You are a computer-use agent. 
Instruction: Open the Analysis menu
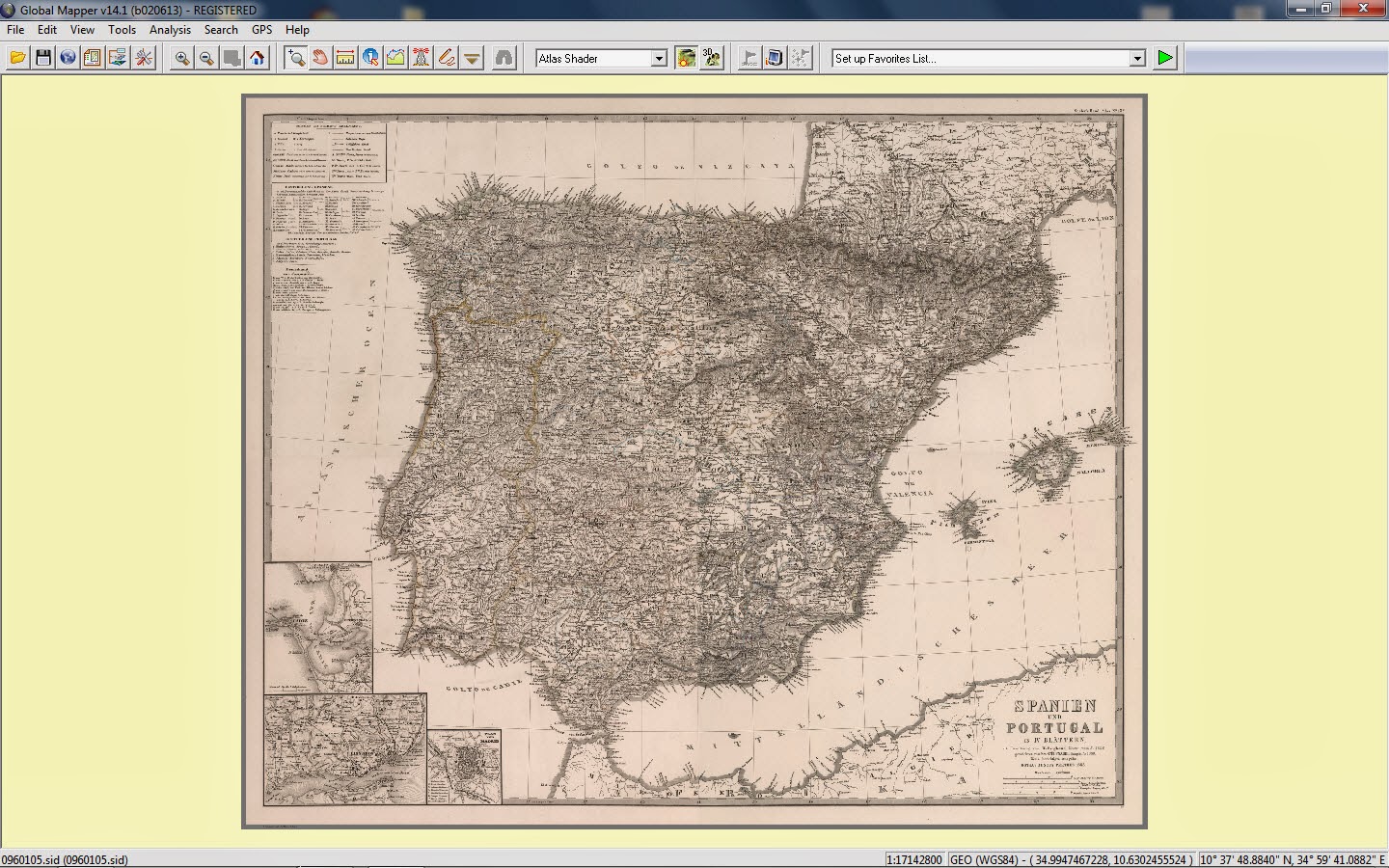[170, 30]
